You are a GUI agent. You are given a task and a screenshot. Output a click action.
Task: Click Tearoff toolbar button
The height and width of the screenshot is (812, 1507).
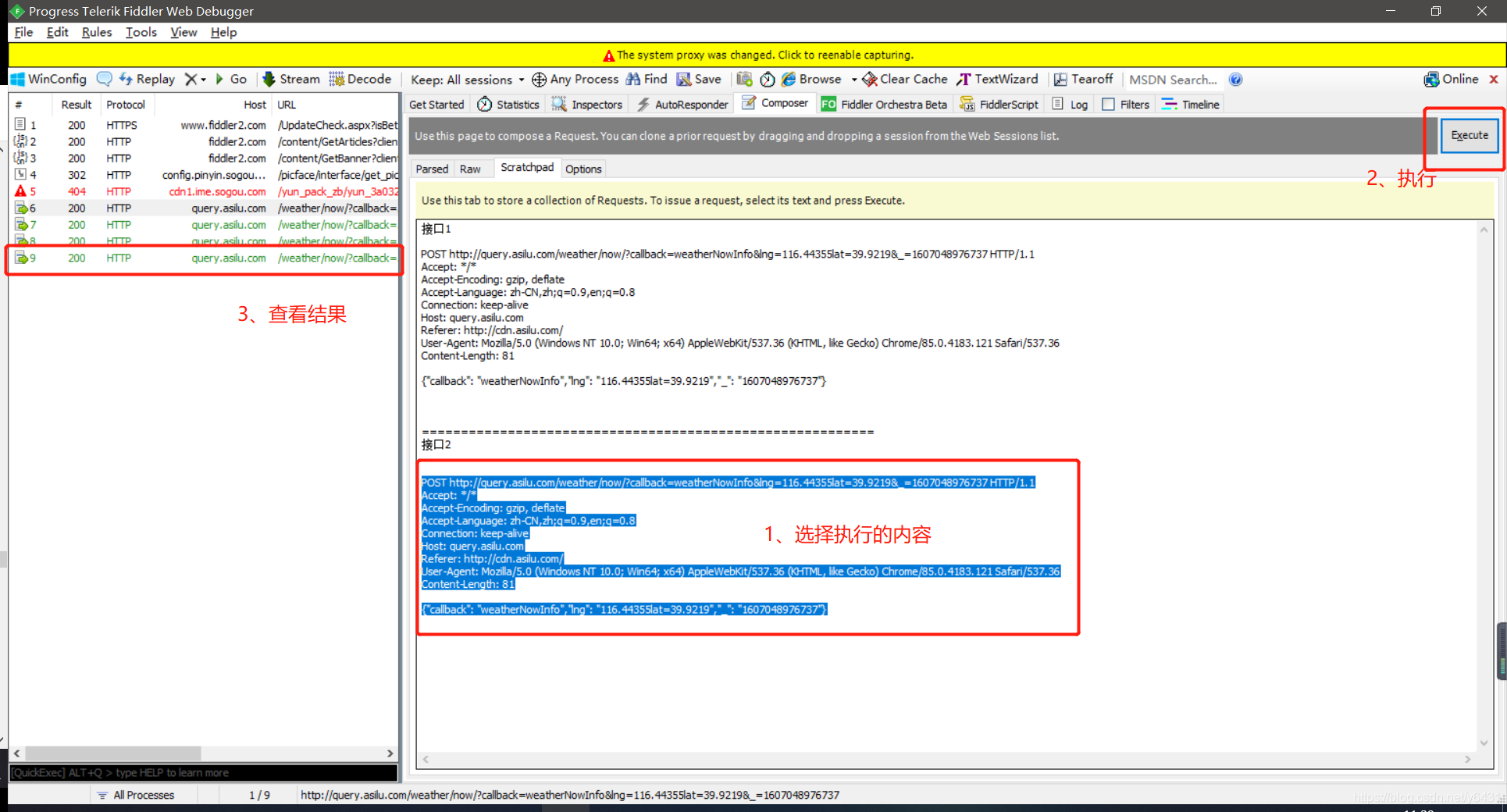coord(1083,79)
